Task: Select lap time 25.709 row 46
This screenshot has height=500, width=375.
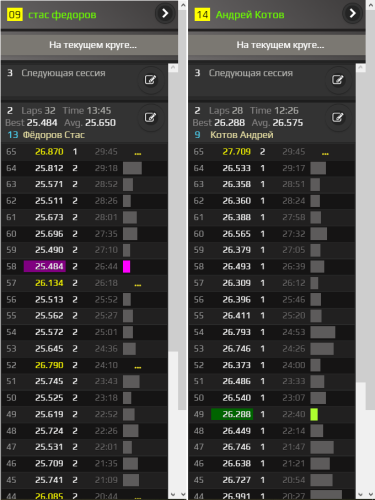Action: (x=49, y=463)
